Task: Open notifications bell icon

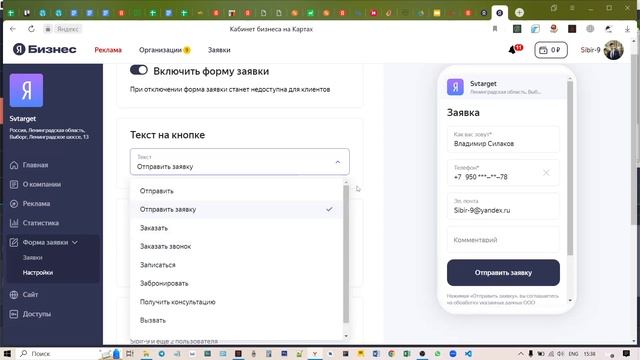Action: tap(512, 50)
